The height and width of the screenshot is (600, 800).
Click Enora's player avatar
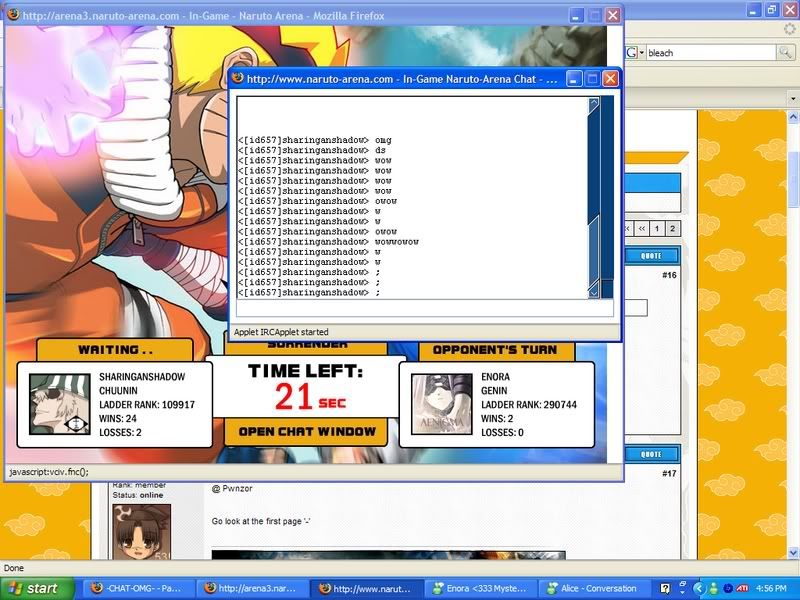pos(442,404)
